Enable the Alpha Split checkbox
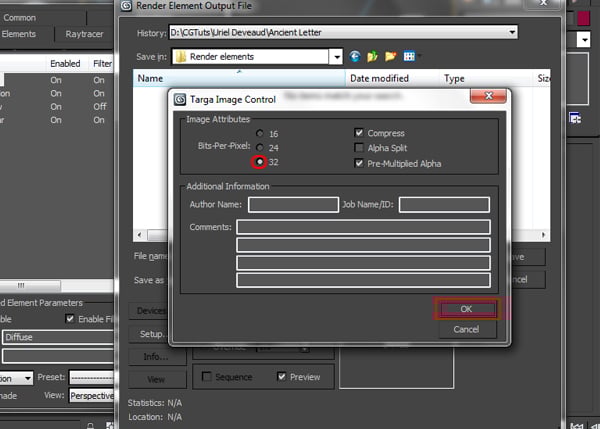This screenshot has height=429, width=600. coord(359,147)
